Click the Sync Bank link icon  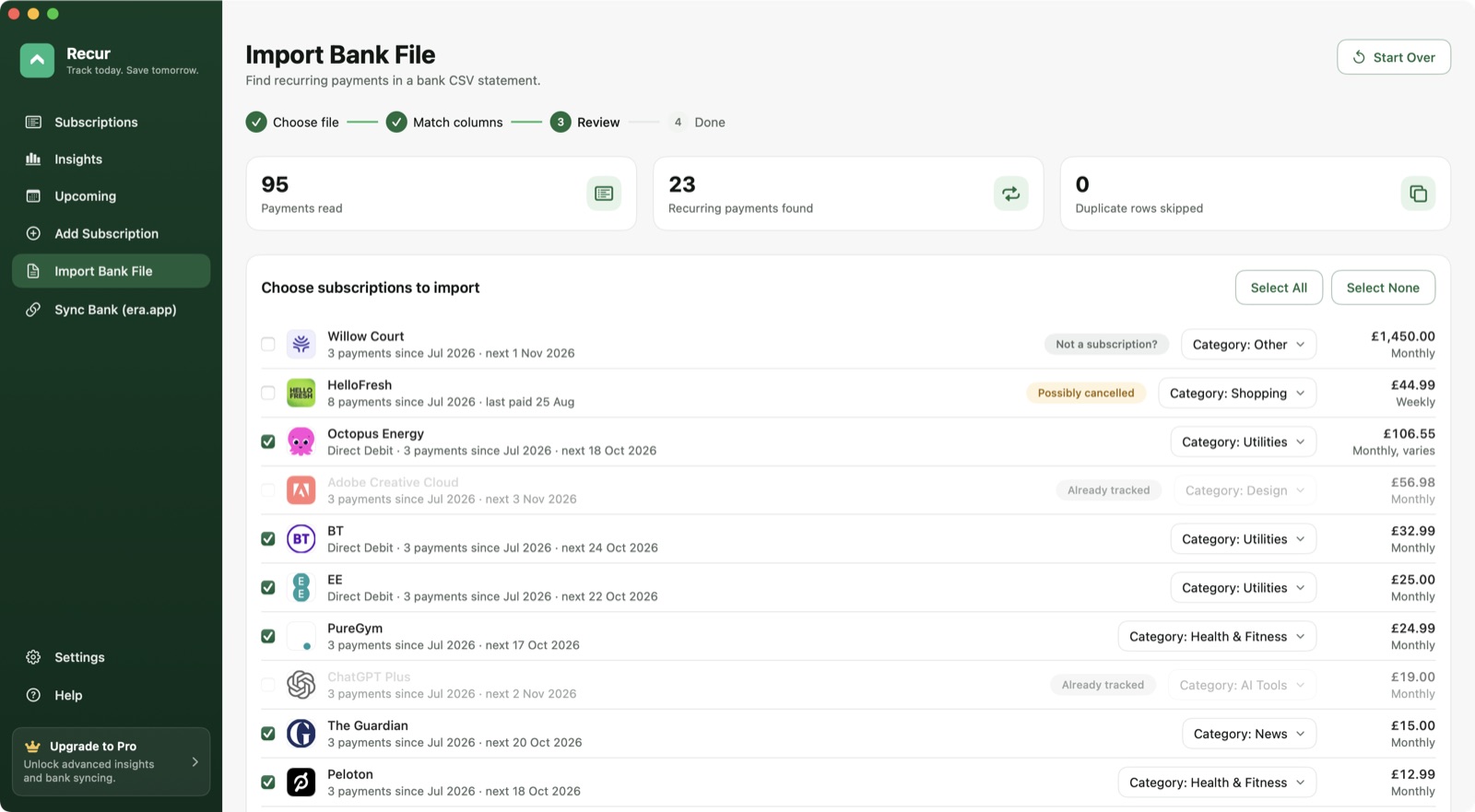coord(33,310)
